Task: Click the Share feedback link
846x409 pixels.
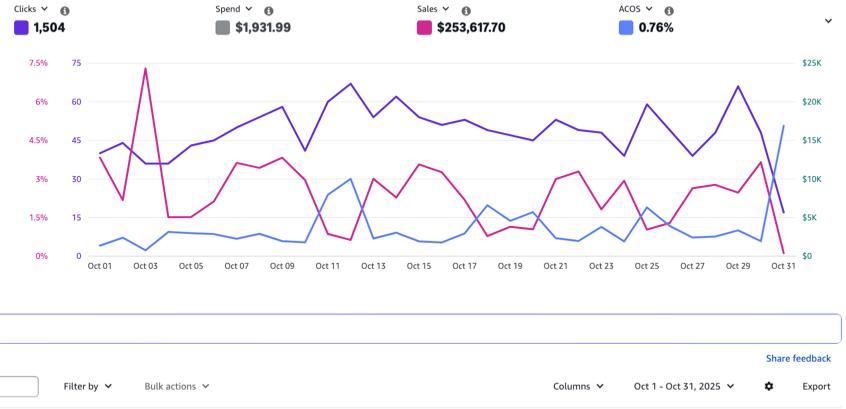Action: (798, 358)
